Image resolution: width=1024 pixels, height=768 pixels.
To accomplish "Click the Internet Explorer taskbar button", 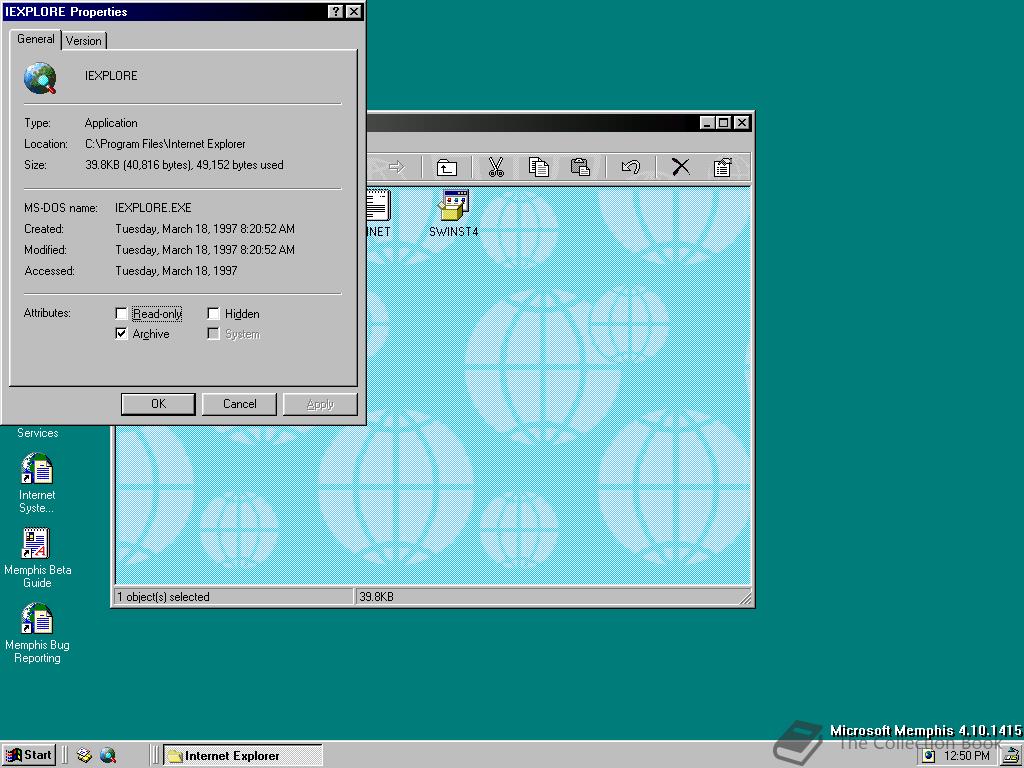I will pos(242,756).
